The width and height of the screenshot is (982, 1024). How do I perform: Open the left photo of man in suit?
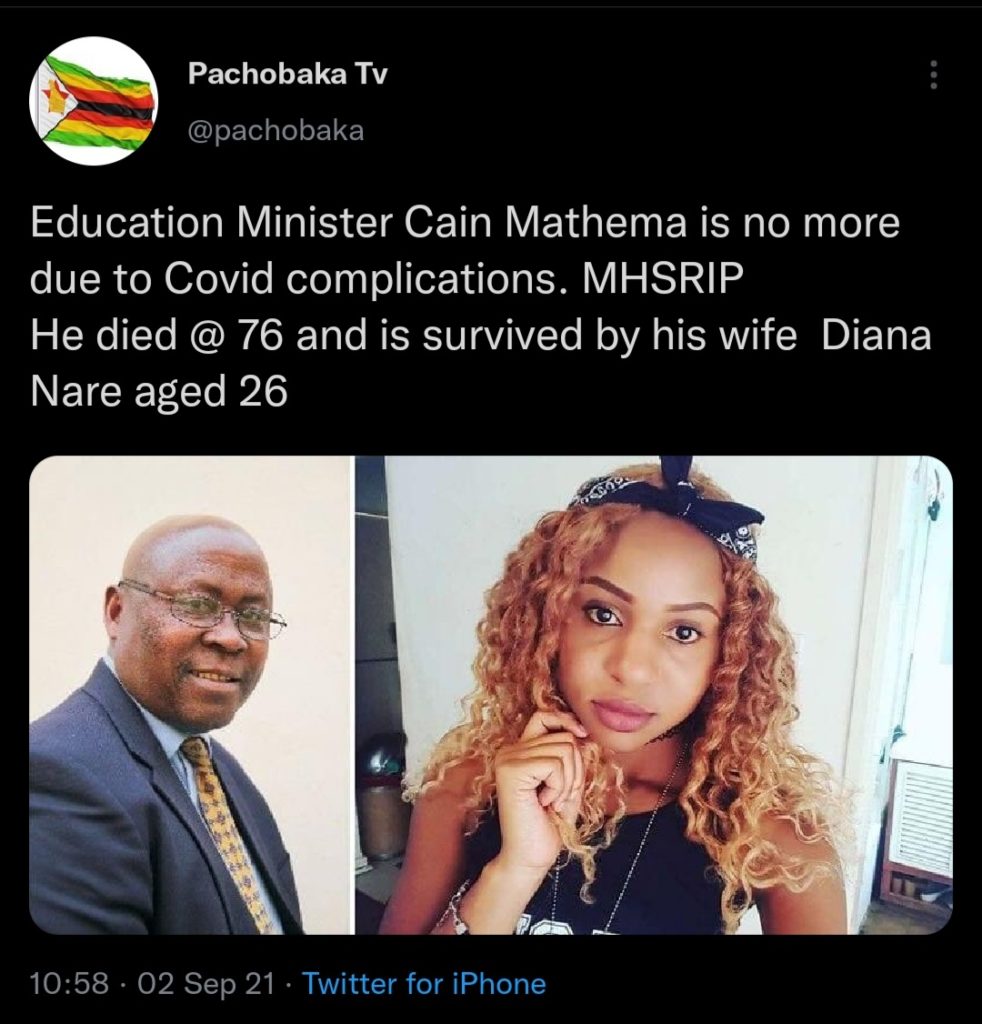pos(190,695)
